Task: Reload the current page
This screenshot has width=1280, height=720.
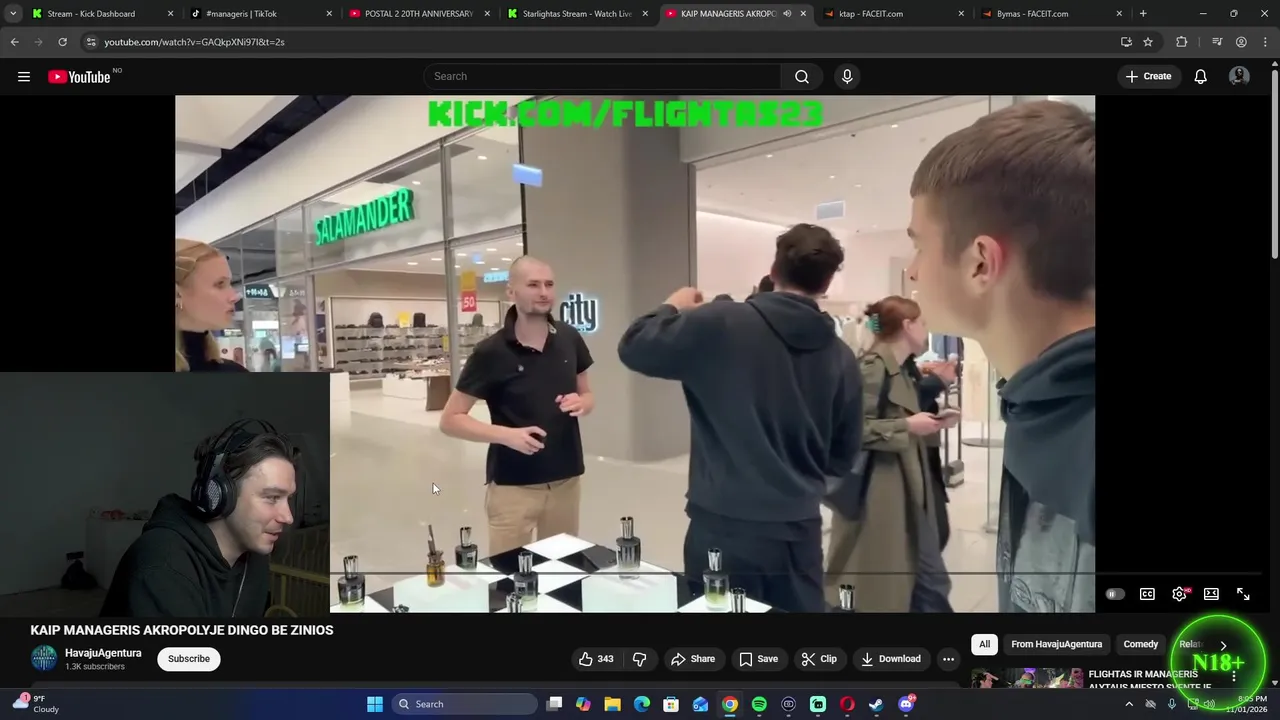Action: click(62, 42)
